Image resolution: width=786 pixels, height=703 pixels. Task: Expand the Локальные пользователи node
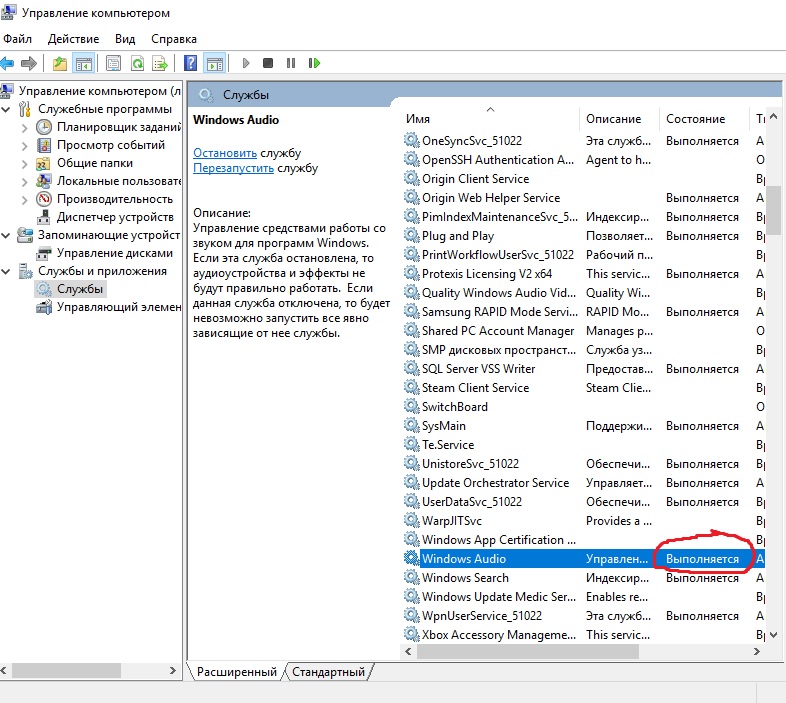(x=24, y=182)
